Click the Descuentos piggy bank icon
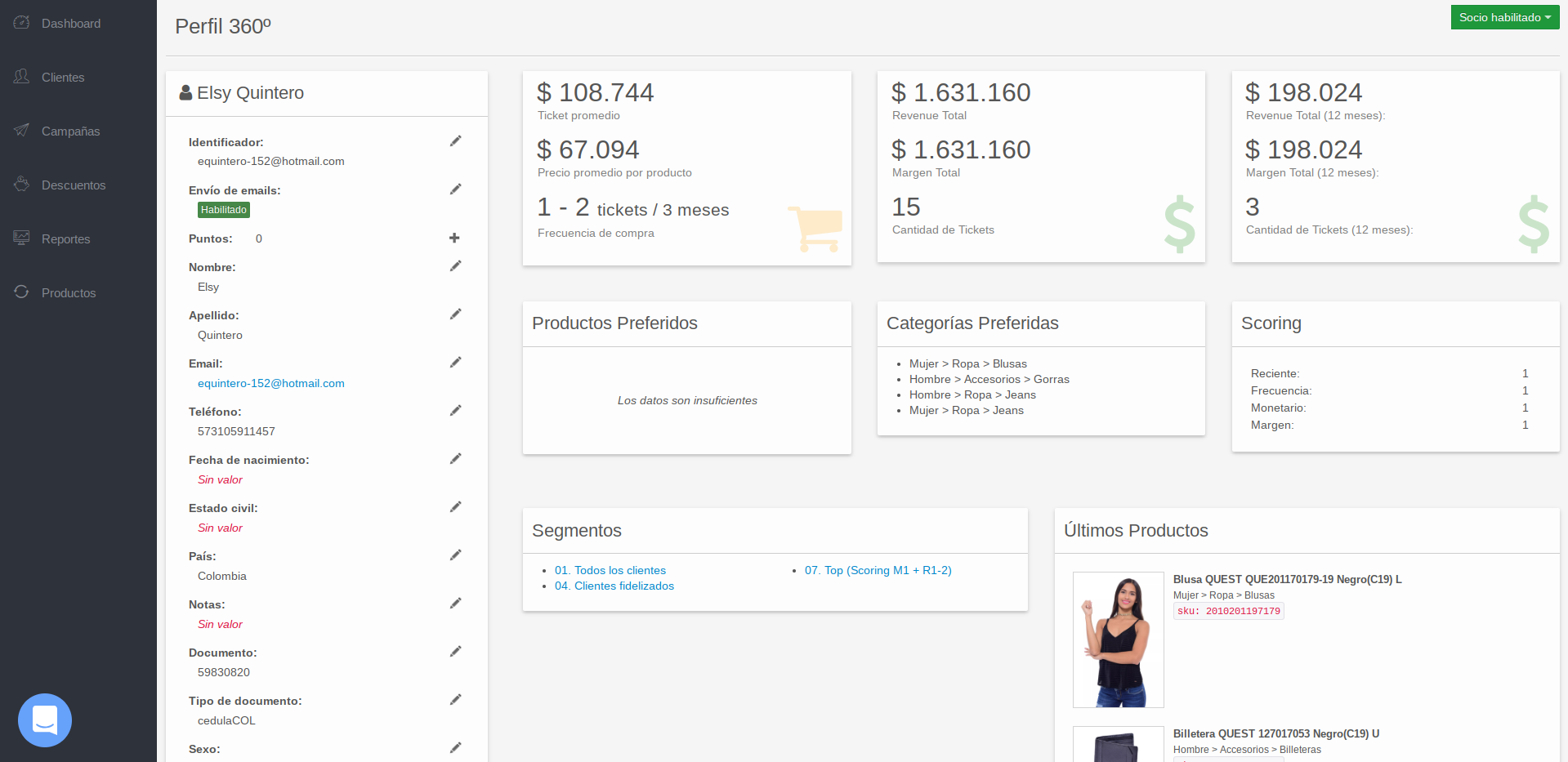This screenshot has height=762, width=1568. 22,185
